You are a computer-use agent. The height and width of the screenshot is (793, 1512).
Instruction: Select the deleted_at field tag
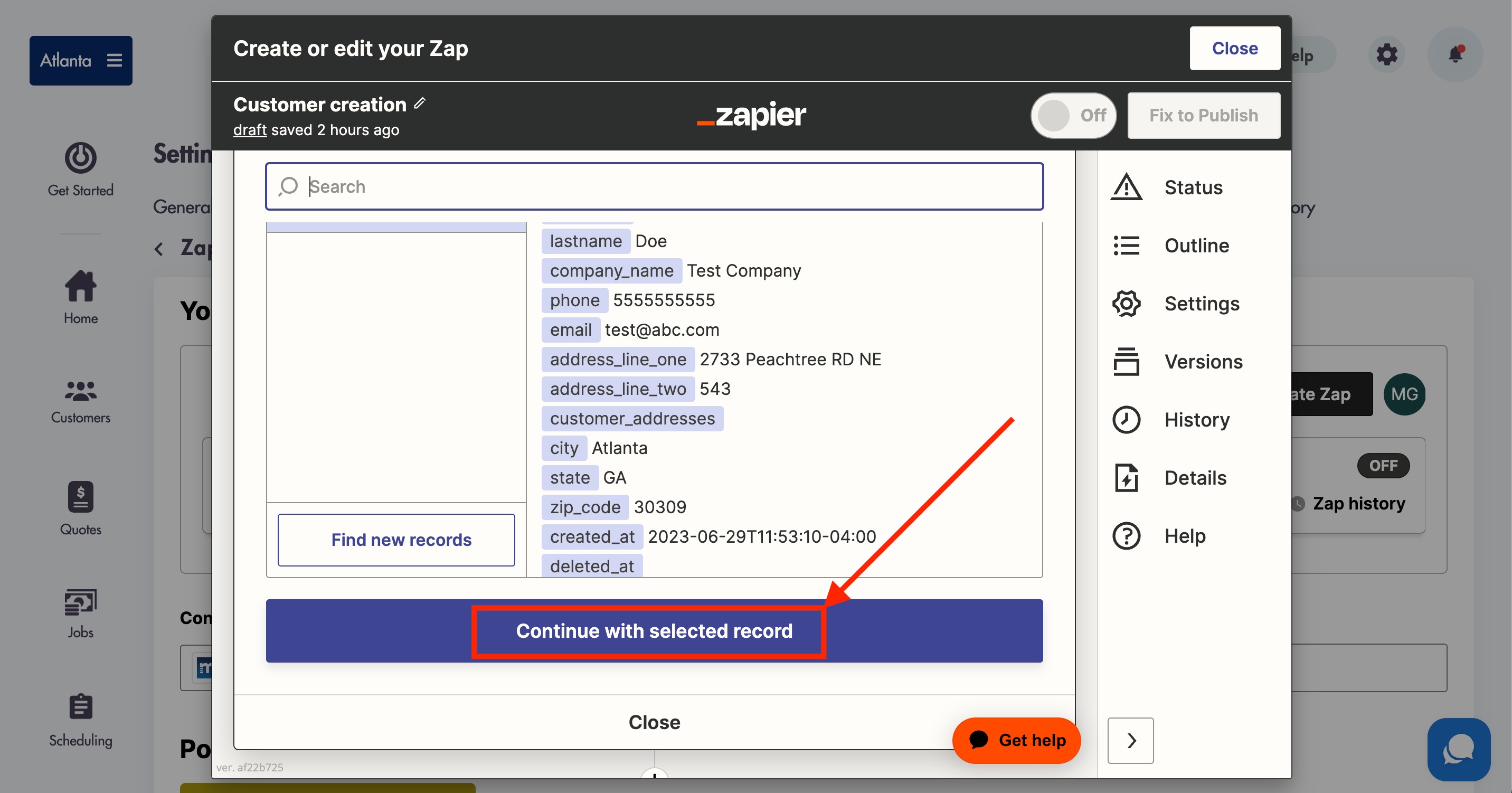click(592, 566)
